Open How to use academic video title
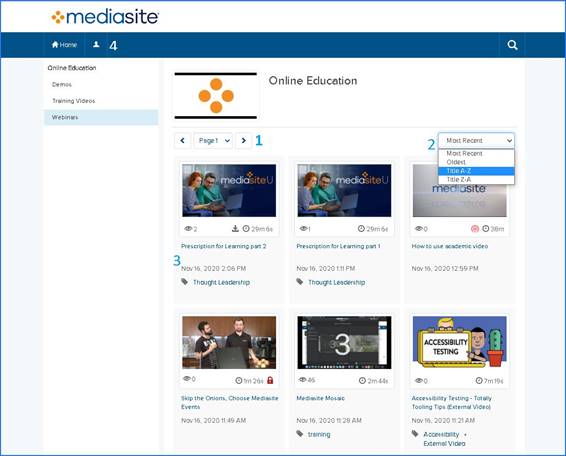The height and width of the screenshot is (456, 566). click(450, 246)
